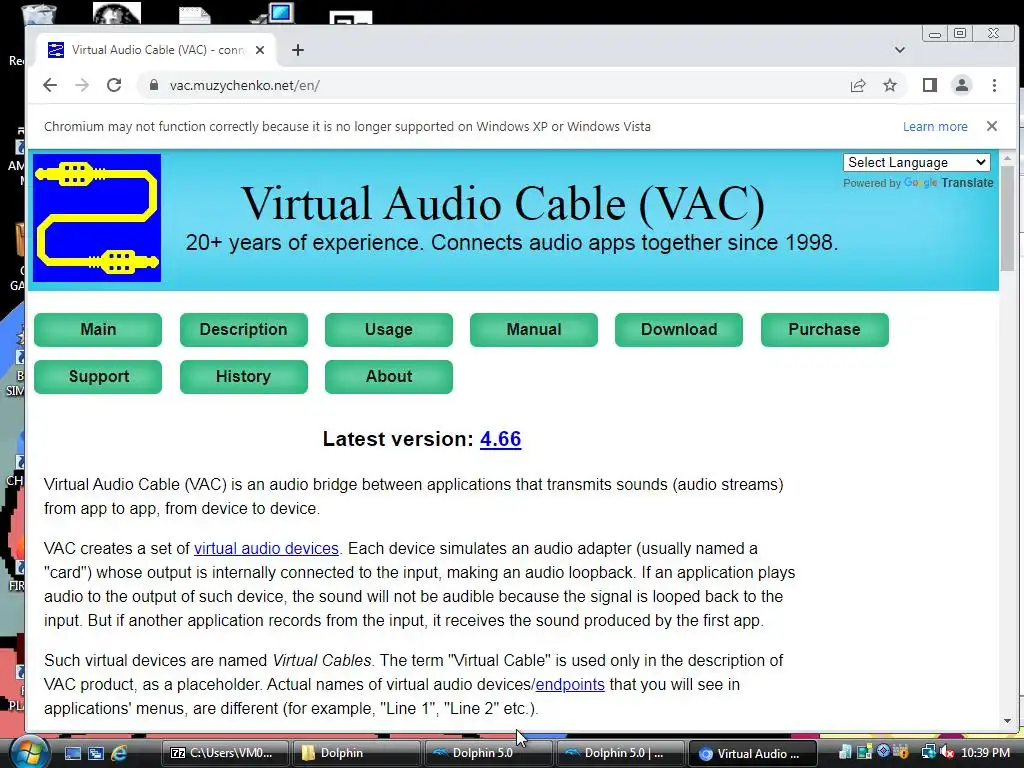The width and height of the screenshot is (1024, 768).
Task: Click the network tray icon
Action: pyautogui.click(x=928, y=752)
